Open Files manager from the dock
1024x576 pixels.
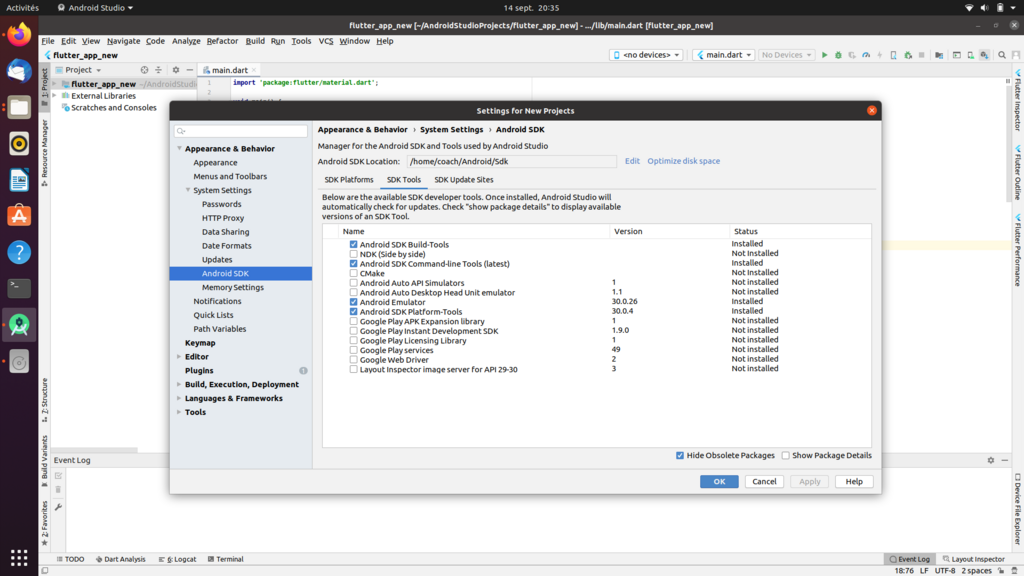19,107
